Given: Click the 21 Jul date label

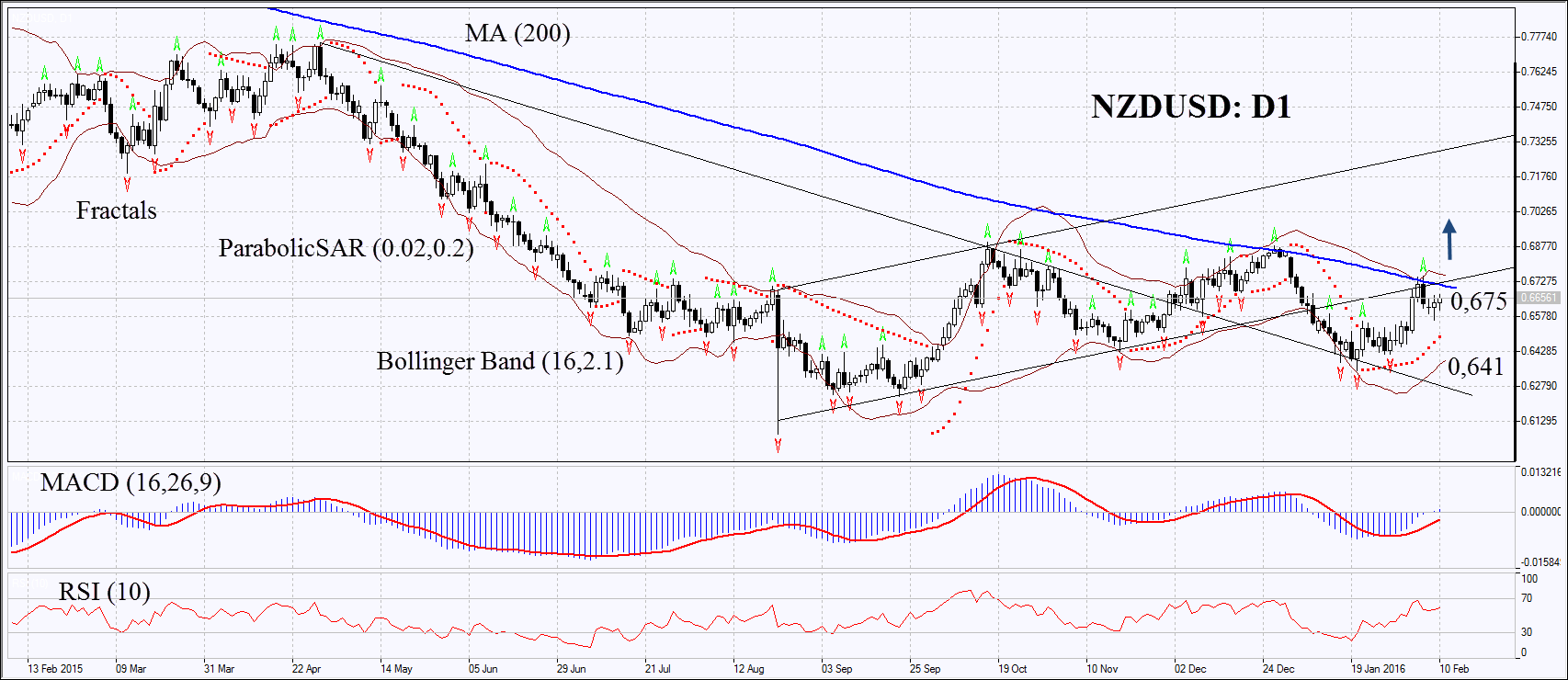Looking at the screenshot, I should 657,668.
